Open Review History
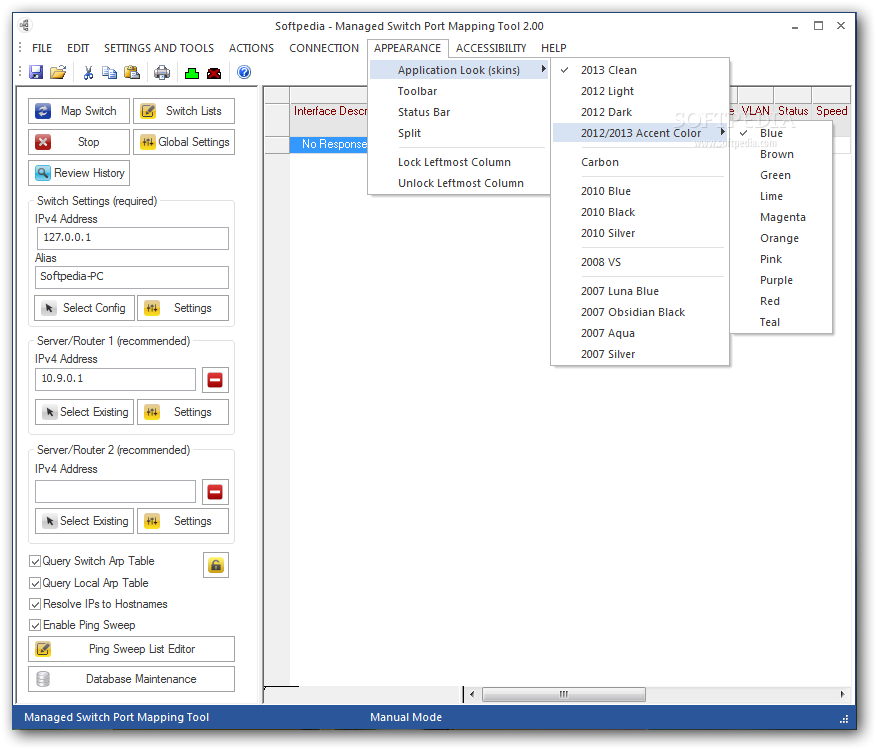Image resolution: width=877 pixels, height=750 pixels. click(79, 173)
